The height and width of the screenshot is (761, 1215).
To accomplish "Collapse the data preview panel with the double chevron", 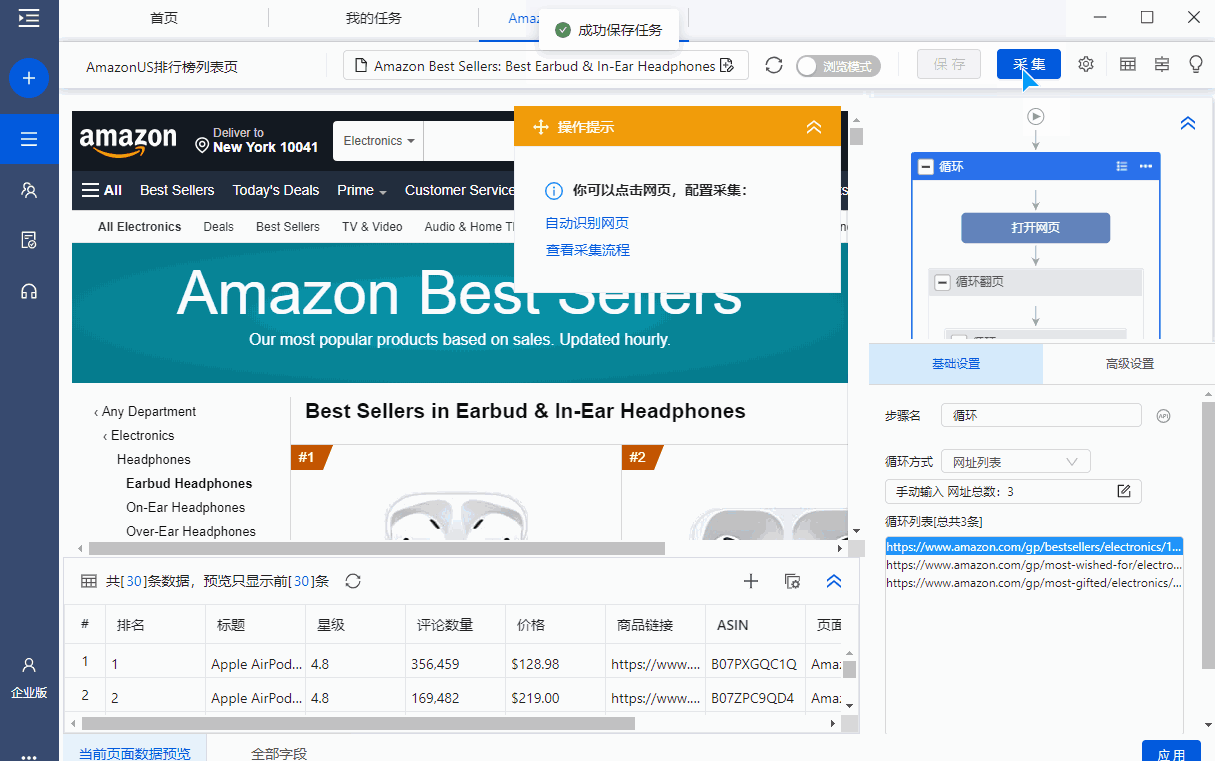I will pyautogui.click(x=834, y=581).
